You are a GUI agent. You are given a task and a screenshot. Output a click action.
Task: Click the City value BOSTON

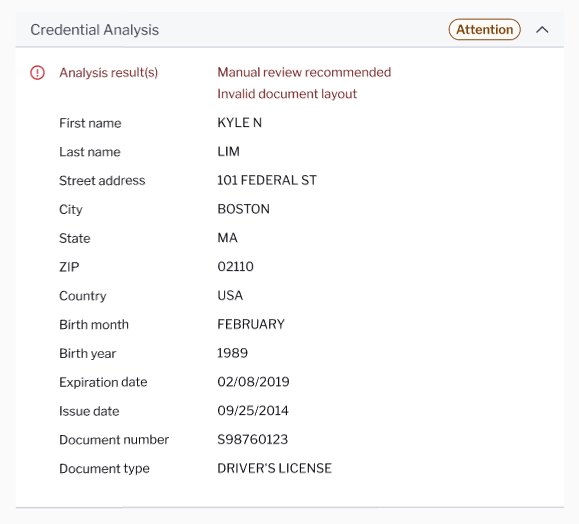243,209
